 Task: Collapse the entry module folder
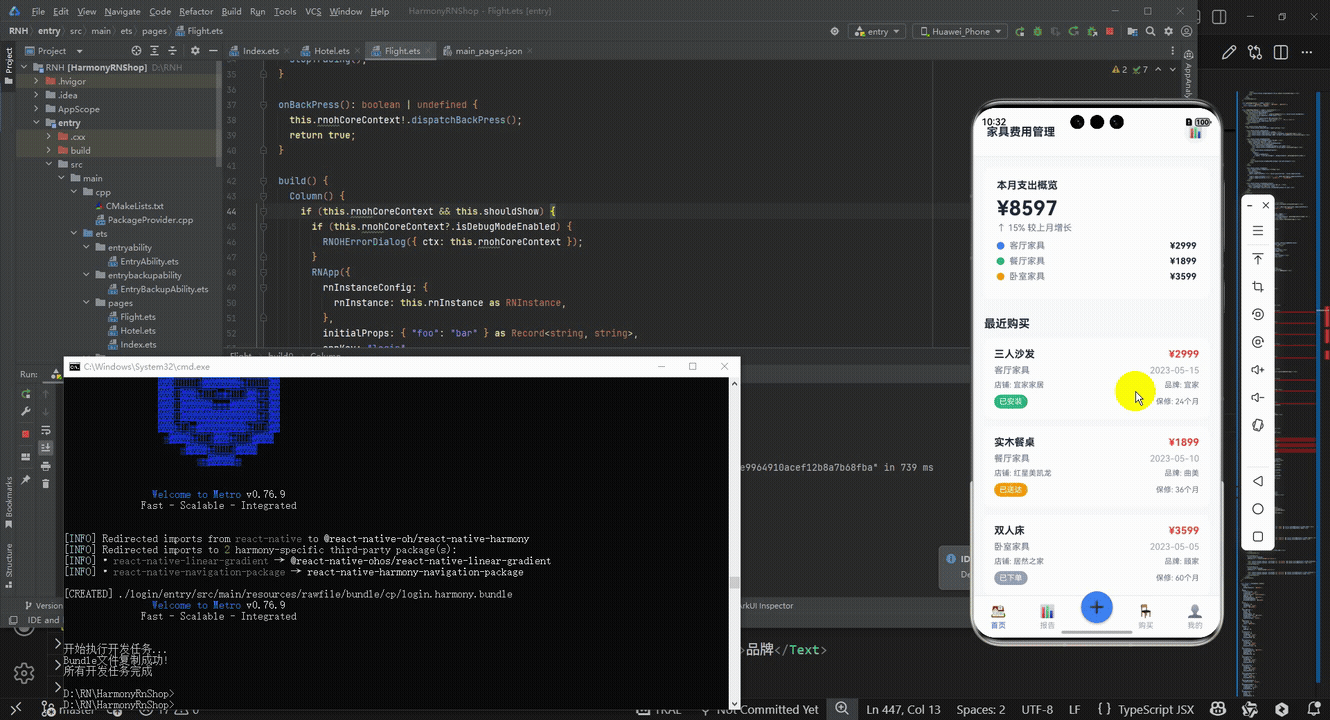tap(36, 123)
